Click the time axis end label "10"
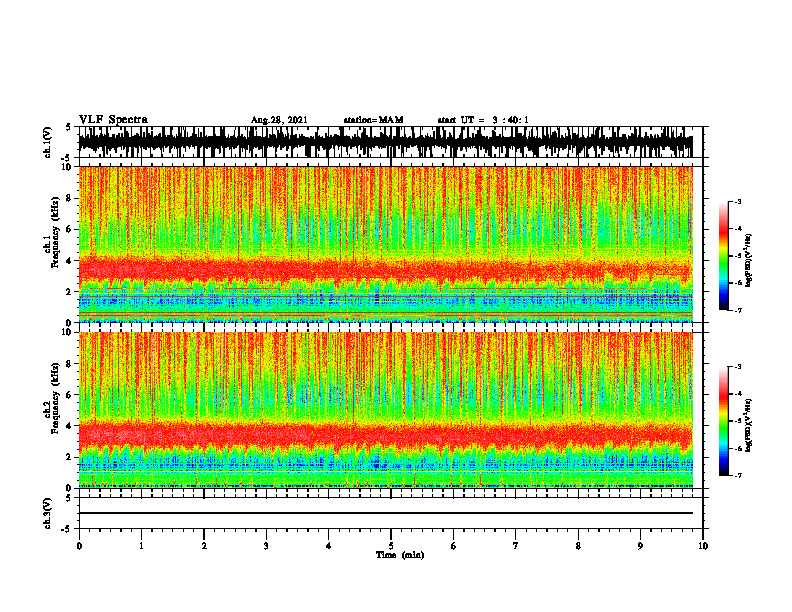Viewport: 792px width, 612px height. (x=703, y=546)
